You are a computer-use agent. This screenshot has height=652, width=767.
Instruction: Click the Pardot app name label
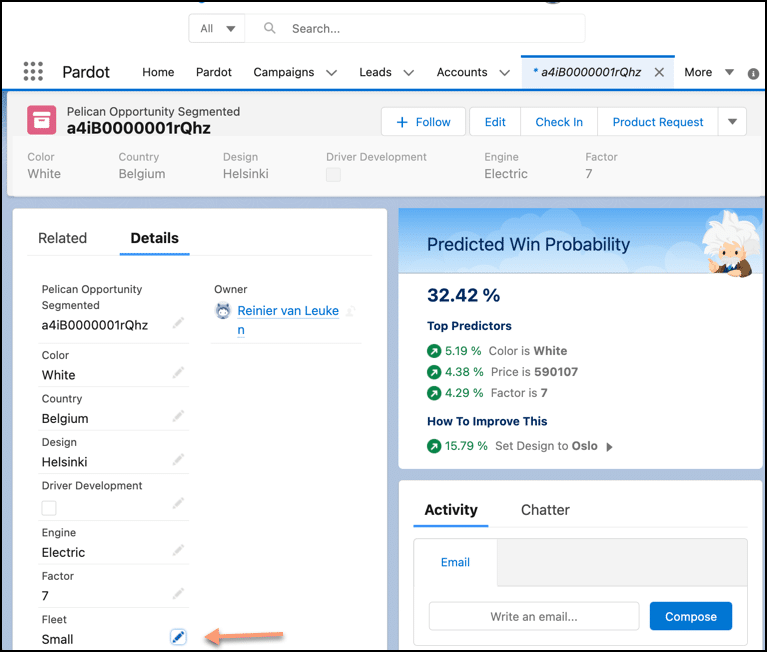click(86, 72)
